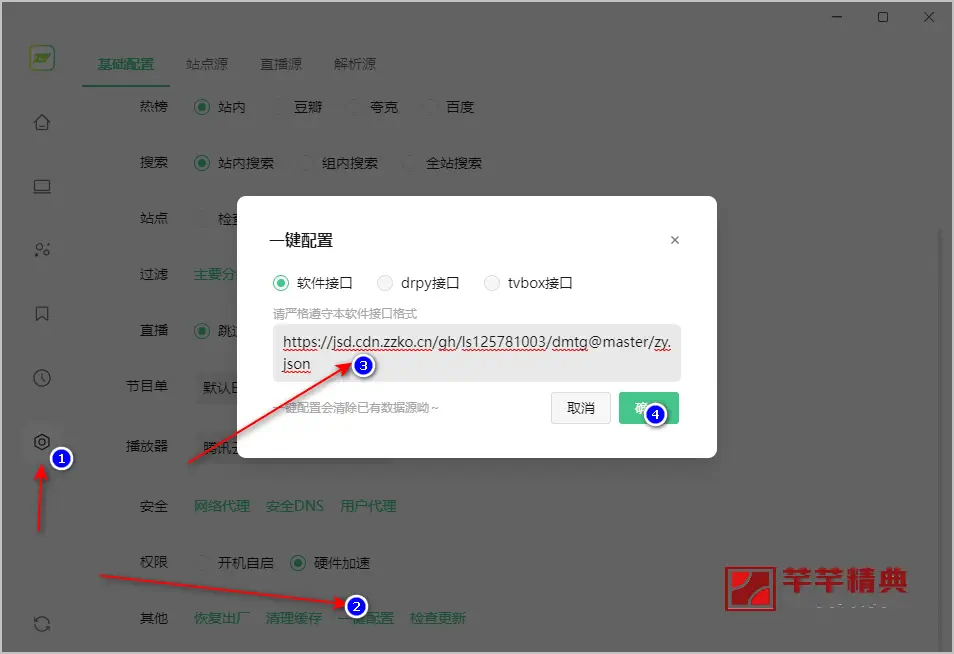The height and width of the screenshot is (654, 954).
Task: Click the refresh icon in sidebar
Action: (42, 624)
